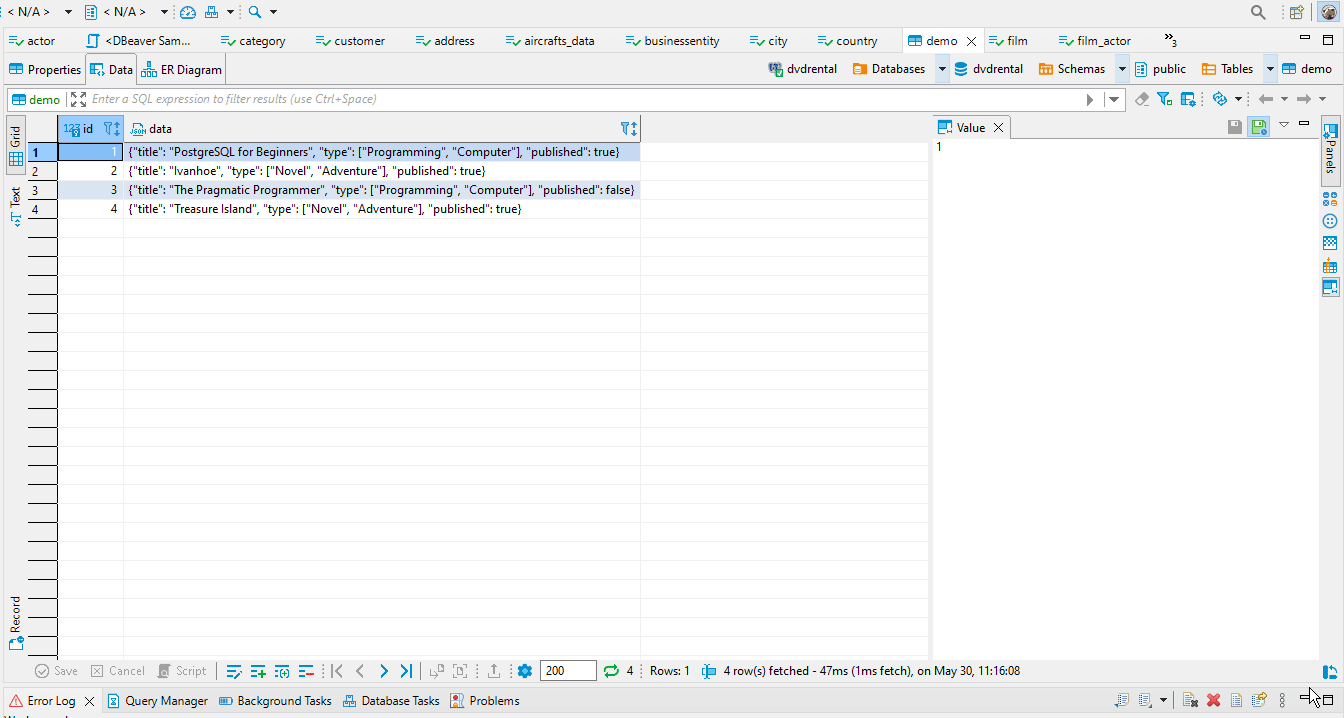Navigate to the last row
The image size is (1344, 718).
click(x=406, y=671)
